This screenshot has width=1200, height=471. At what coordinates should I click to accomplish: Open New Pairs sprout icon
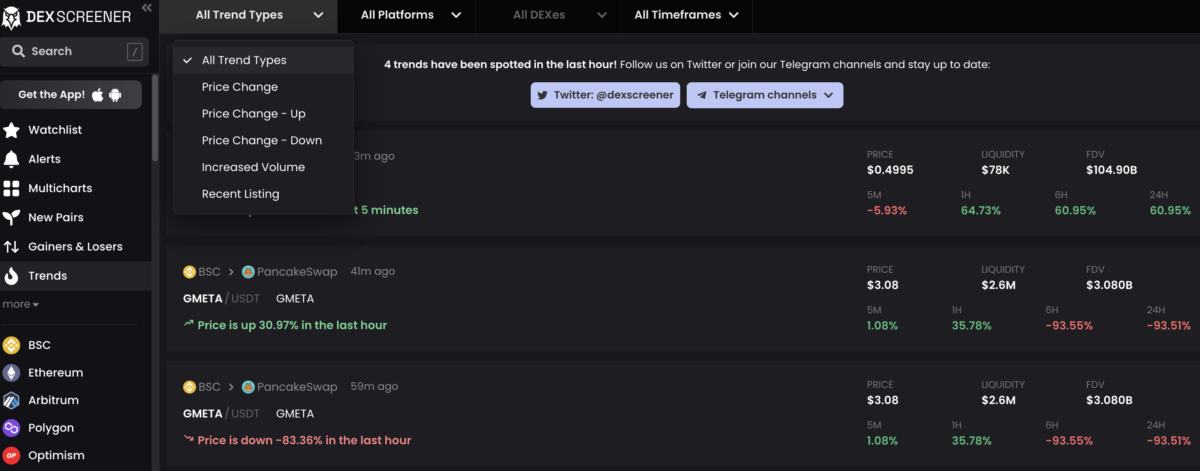pyautogui.click(x=12, y=217)
